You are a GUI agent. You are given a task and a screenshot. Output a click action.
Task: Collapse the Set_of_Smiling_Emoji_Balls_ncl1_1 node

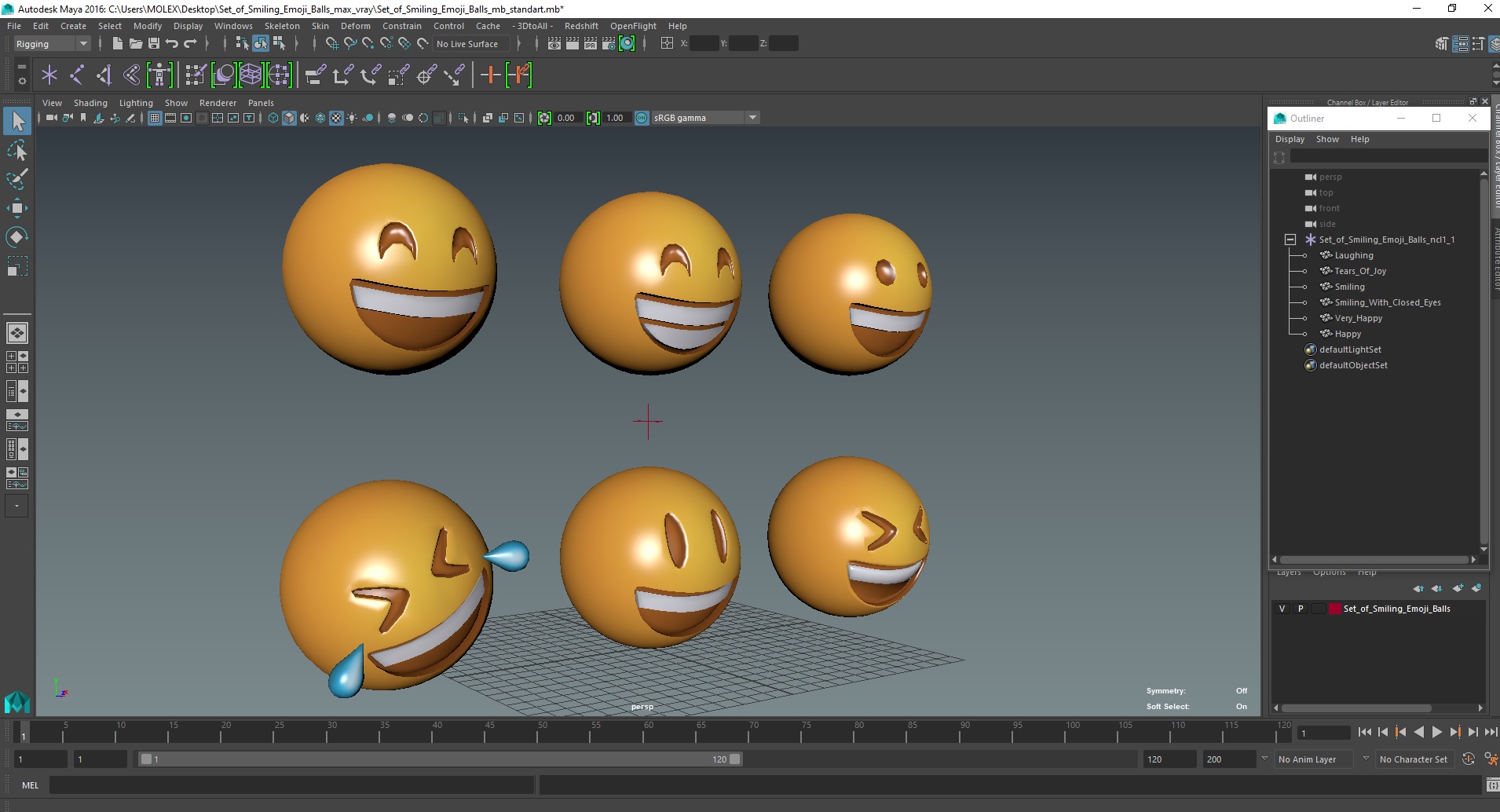pos(1290,240)
